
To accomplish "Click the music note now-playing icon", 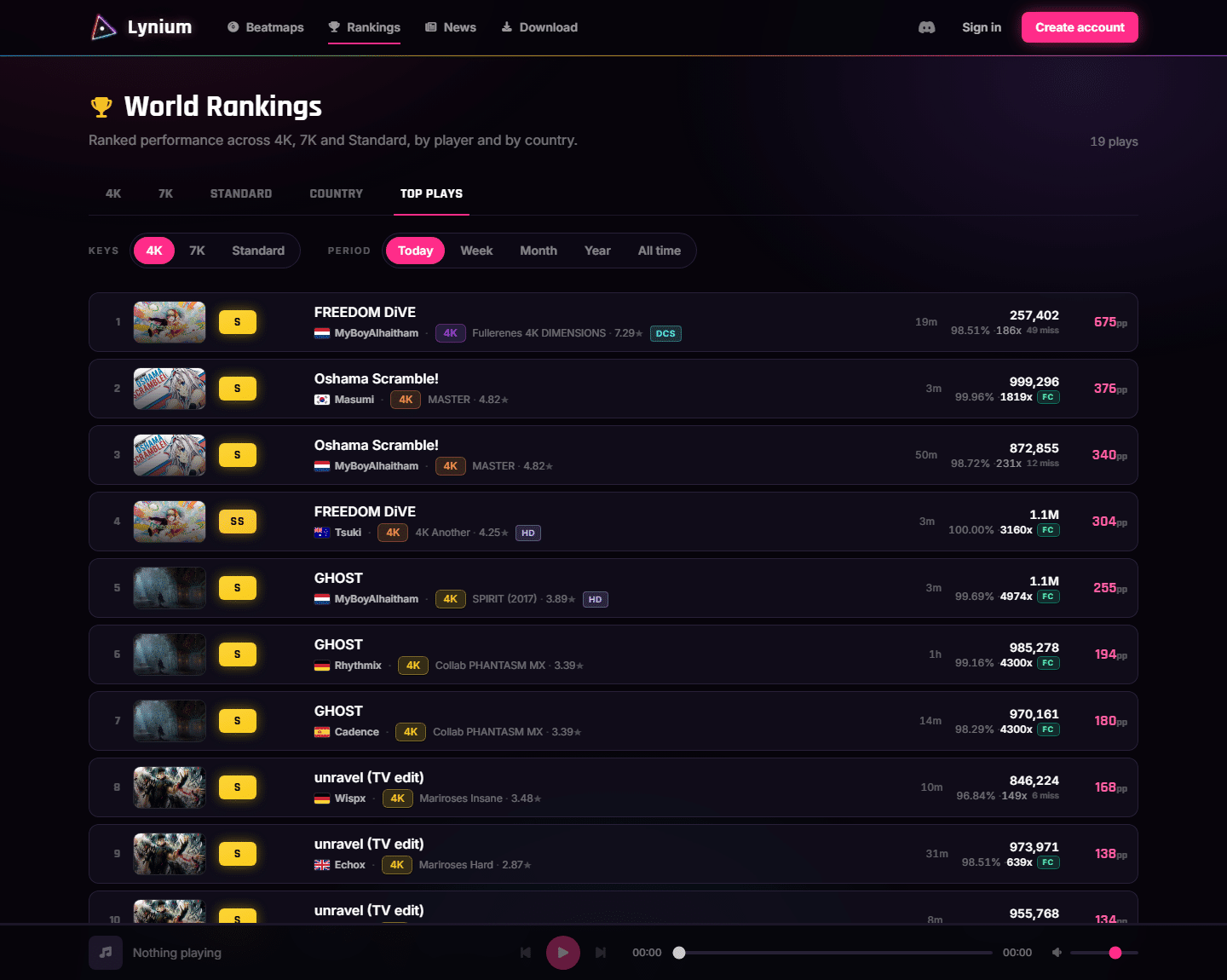I will pos(106,953).
